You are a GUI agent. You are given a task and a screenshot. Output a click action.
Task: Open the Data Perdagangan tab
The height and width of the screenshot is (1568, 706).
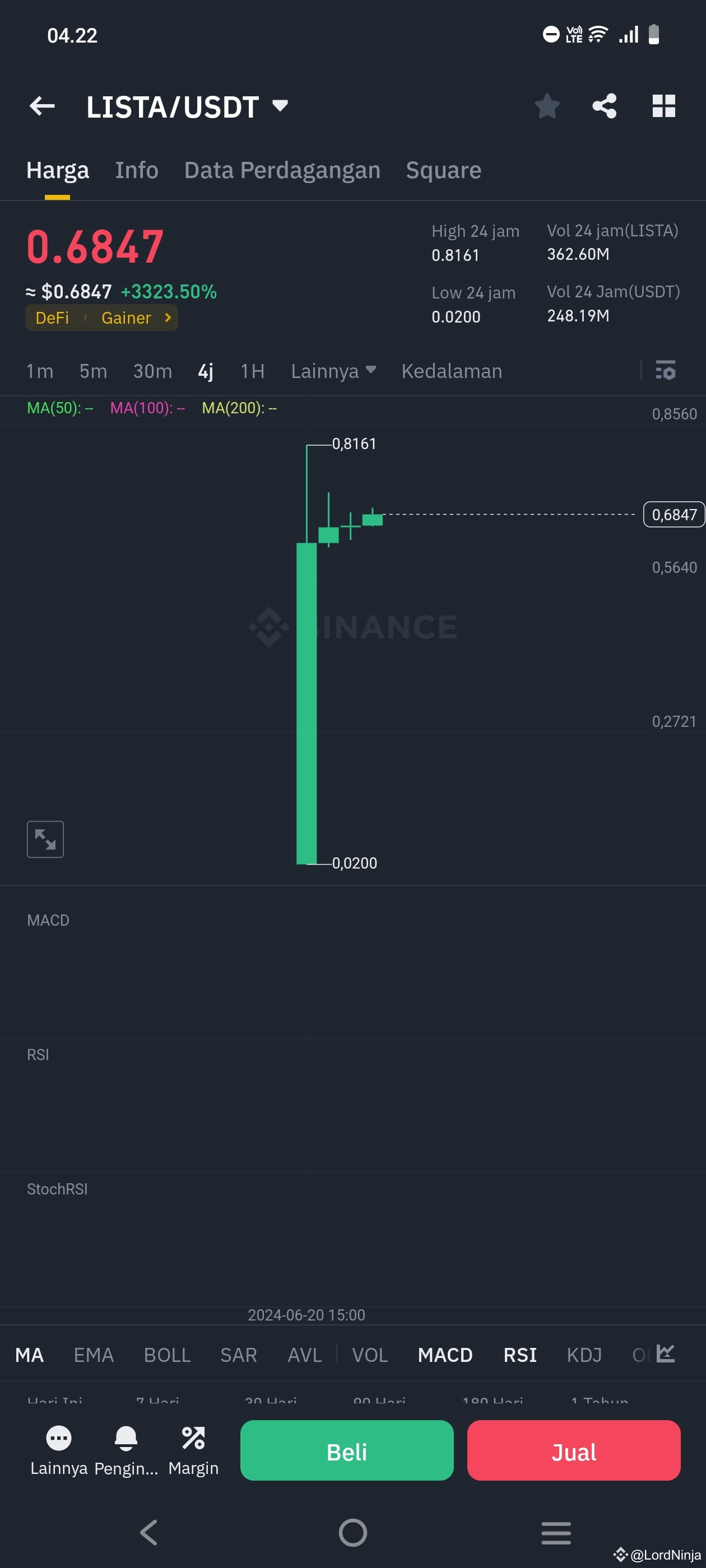pos(281,170)
